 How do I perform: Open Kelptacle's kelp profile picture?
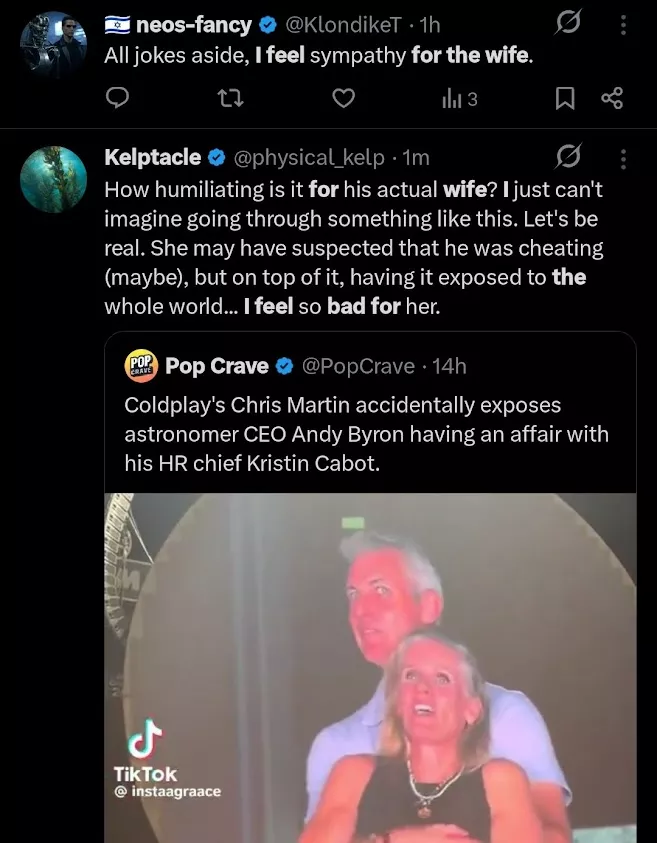point(53,179)
